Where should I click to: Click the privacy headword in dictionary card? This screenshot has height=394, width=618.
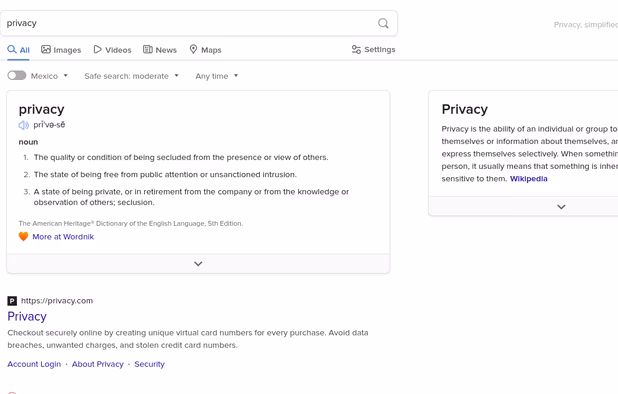(41, 109)
